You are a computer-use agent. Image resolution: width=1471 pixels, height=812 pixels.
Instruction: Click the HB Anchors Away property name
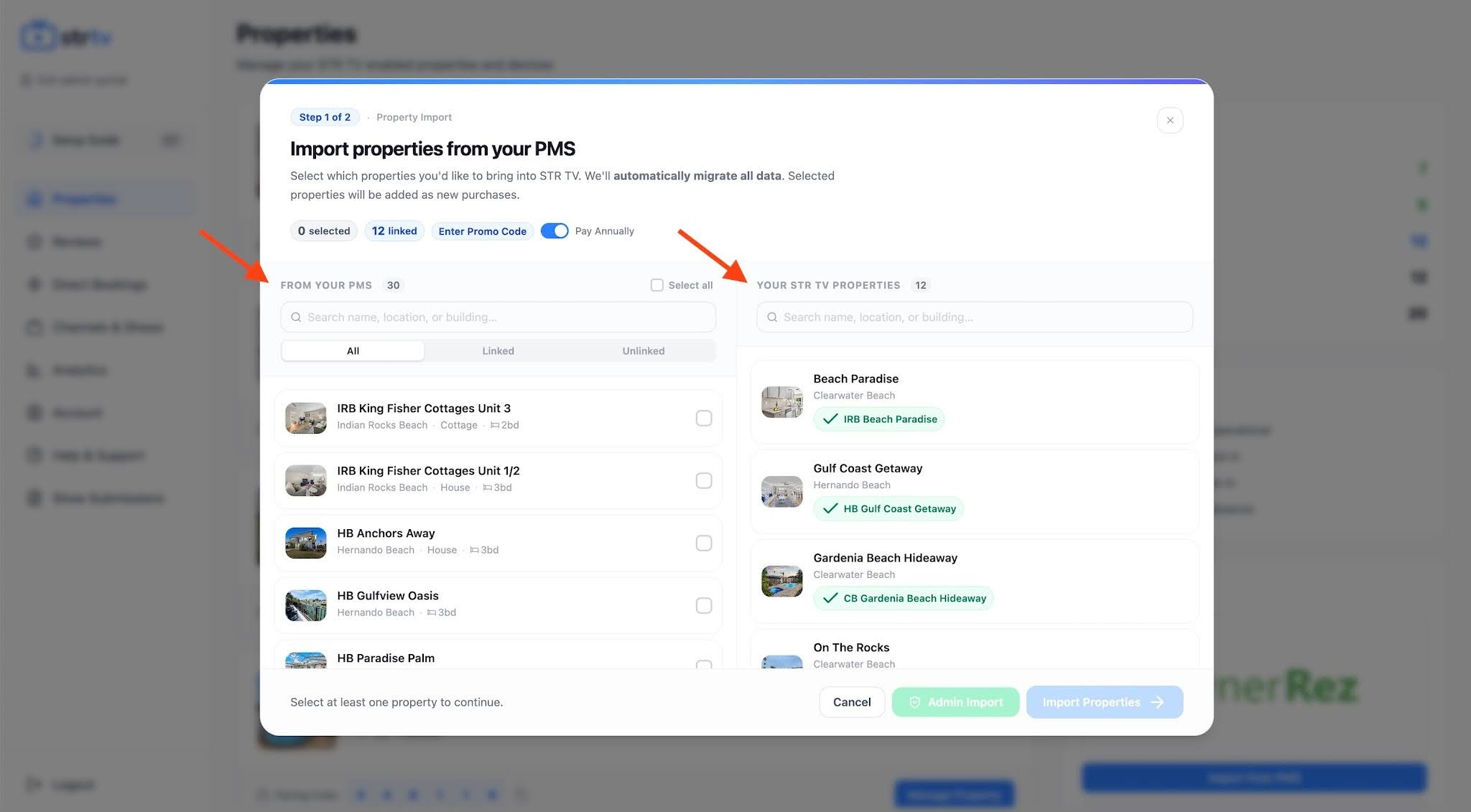(x=386, y=533)
